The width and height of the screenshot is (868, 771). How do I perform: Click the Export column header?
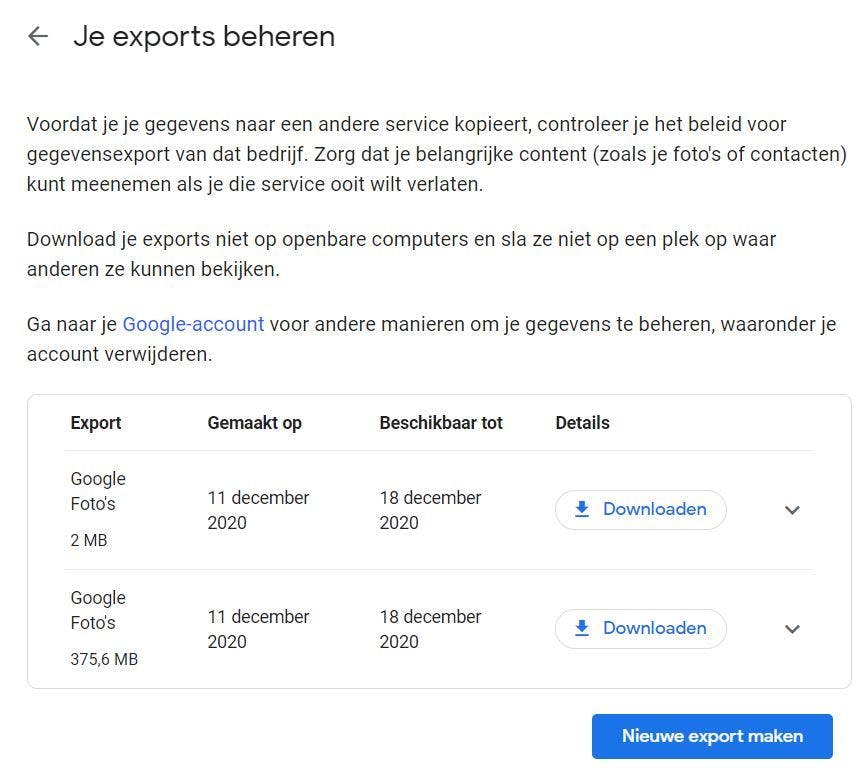(96, 423)
